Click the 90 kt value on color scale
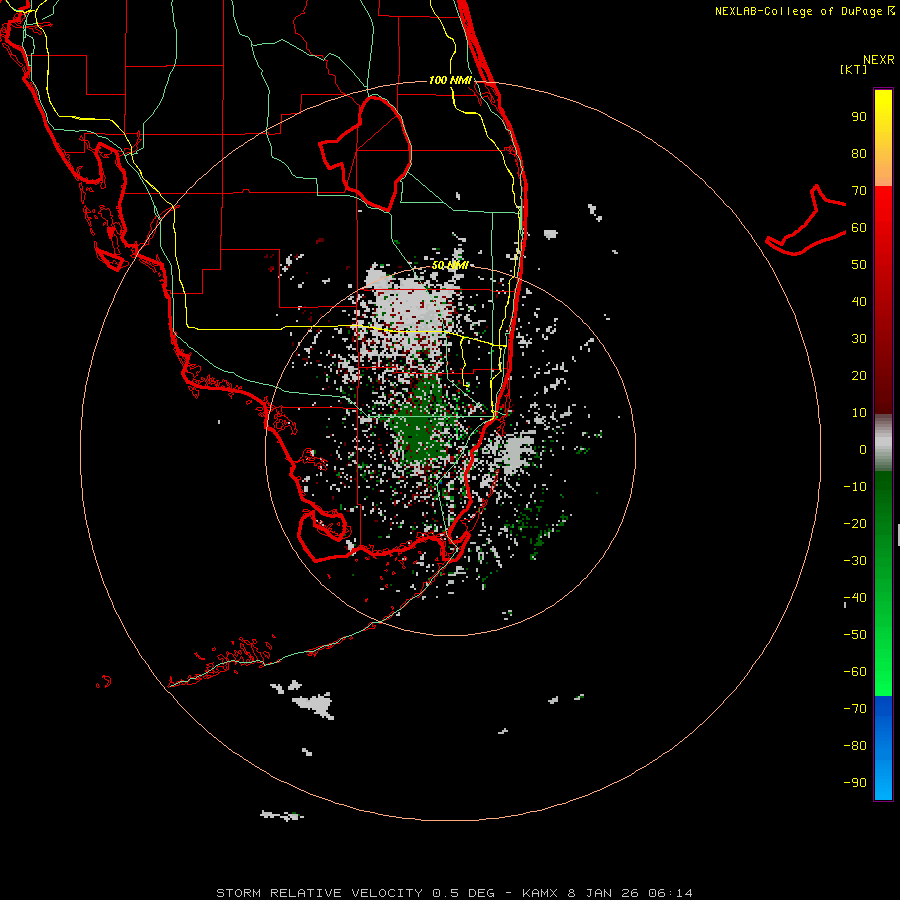The width and height of the screenshot is (900, 900). [x=859, y=117]
